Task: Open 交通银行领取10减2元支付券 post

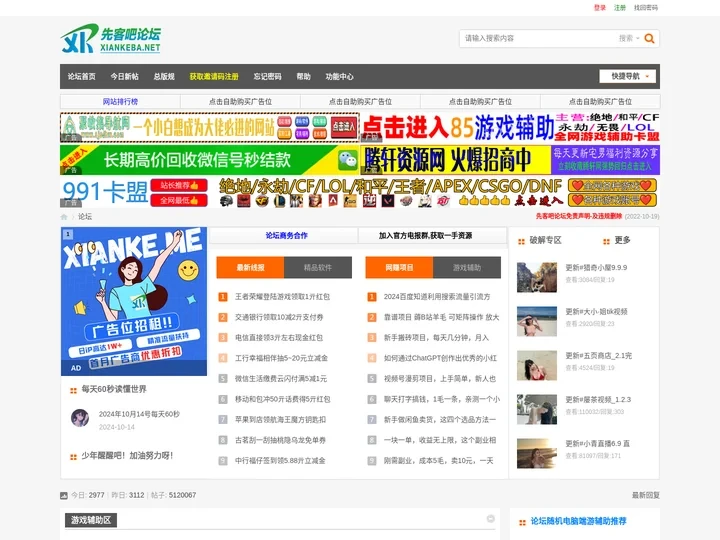Action: pyautogui.click(x=279, y=317)
